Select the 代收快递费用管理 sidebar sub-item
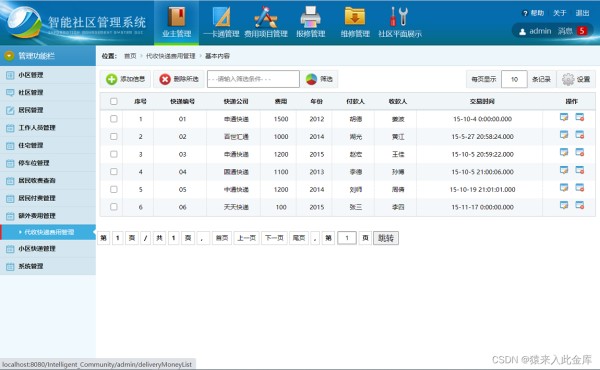This screenshot has width=600, height=370. pos(48,232)
